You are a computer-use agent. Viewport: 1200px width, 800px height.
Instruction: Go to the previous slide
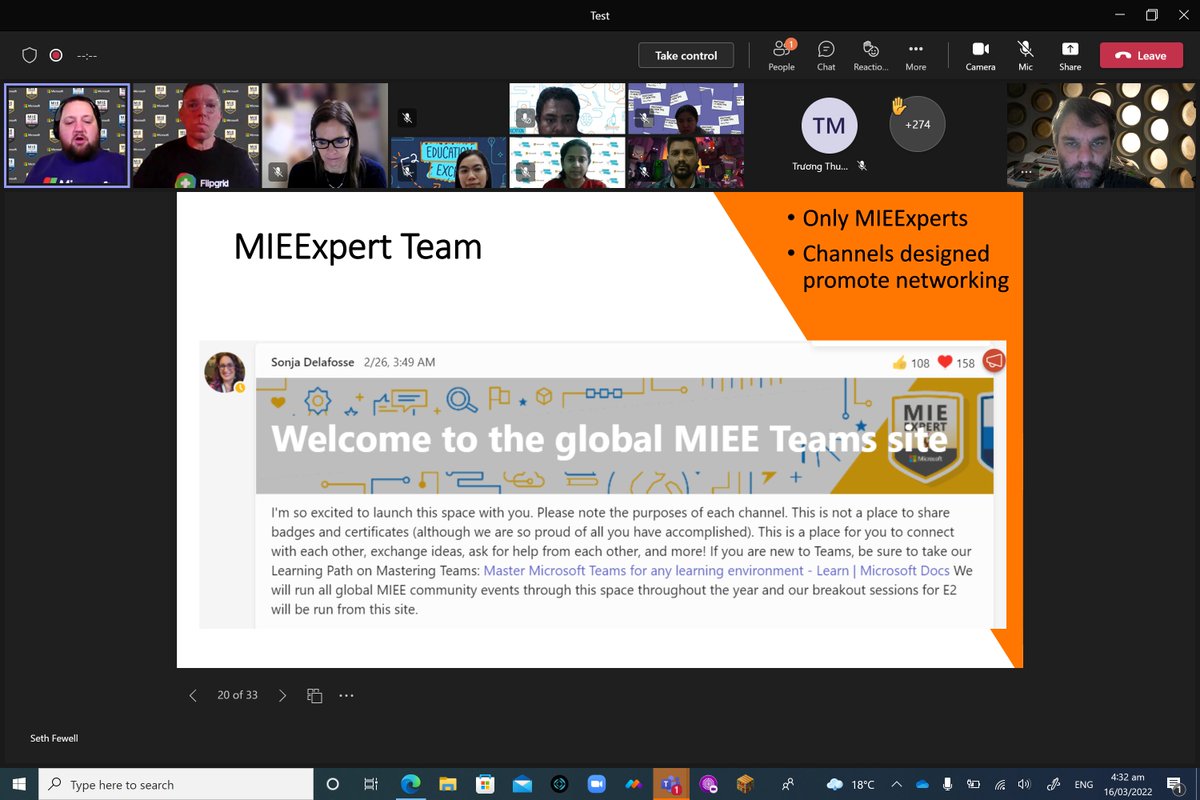click(193, 695)
